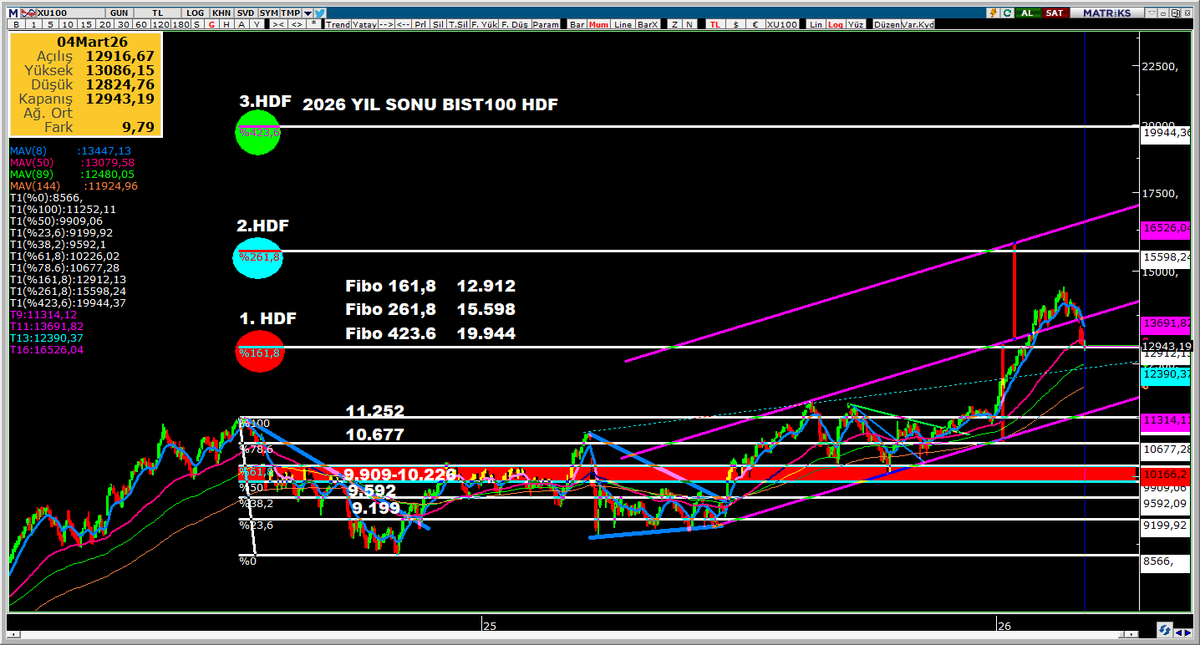The width and height of the screenshot is (1200, 645).
Task: Select the Trend line drawing tool
Action: [x=338, y=24]
